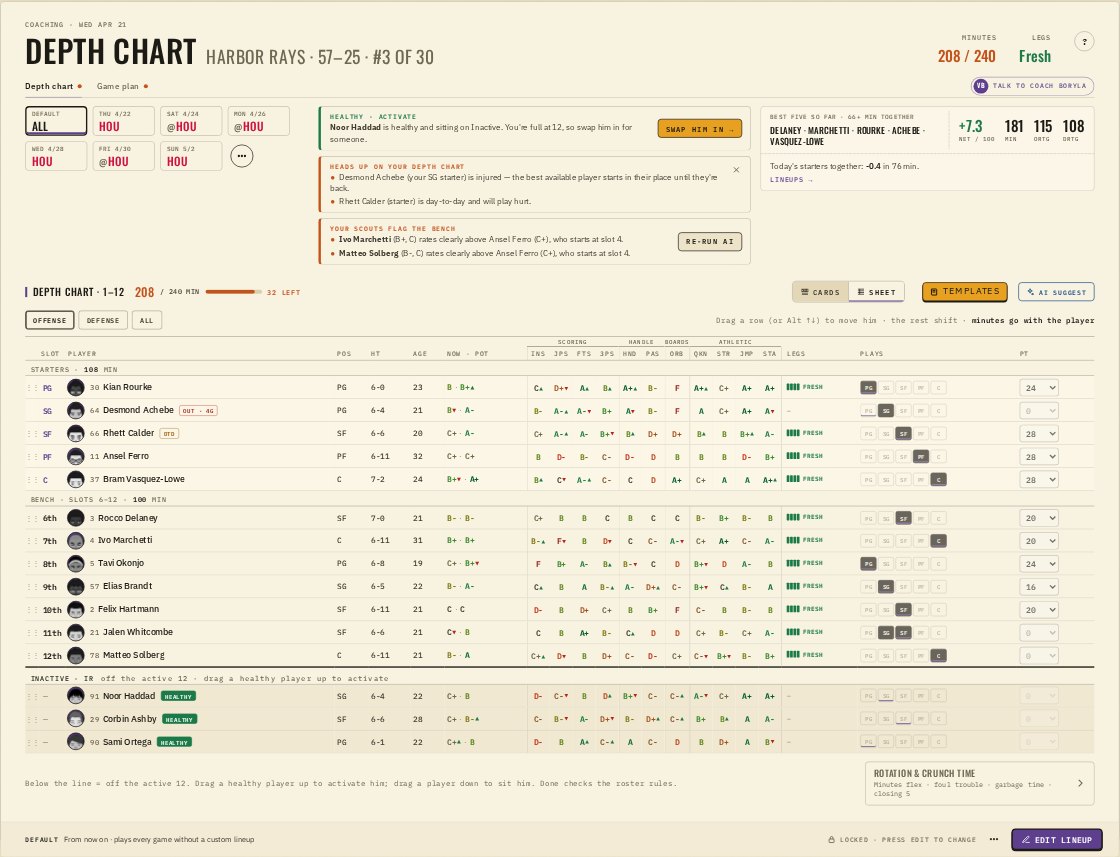1120x857 pixels.
Task: Click Elias Brandt's player avatar
Action: tap(76, 586)
